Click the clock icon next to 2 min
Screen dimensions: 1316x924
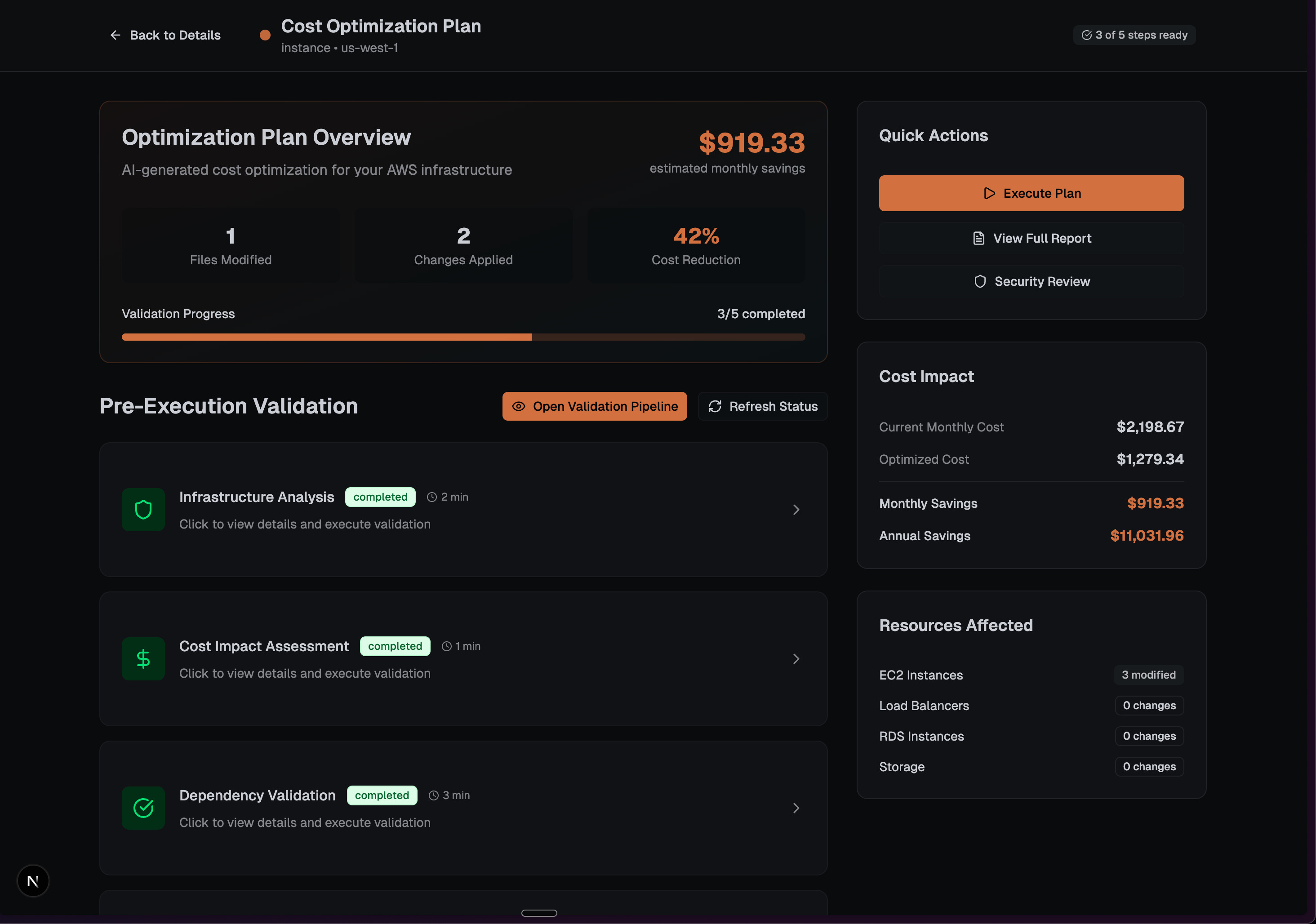(x=431, y=497)
